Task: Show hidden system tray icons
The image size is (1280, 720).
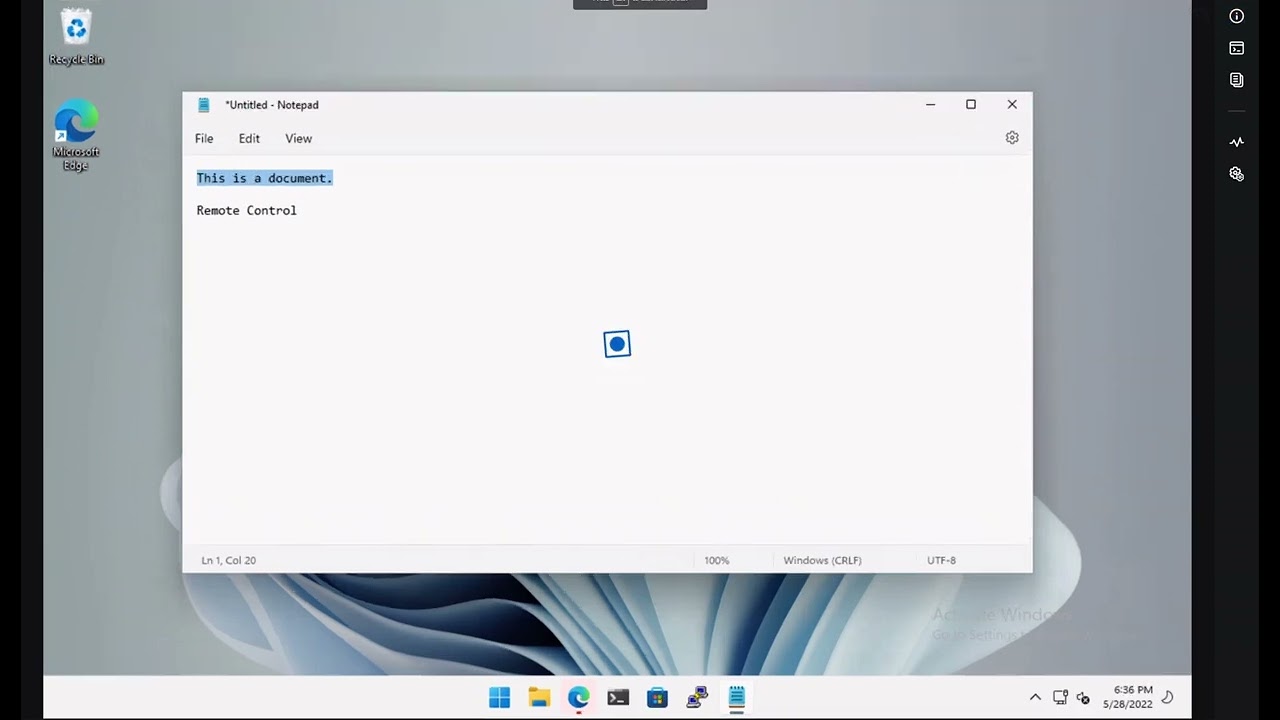Action: pos(1035,697)
